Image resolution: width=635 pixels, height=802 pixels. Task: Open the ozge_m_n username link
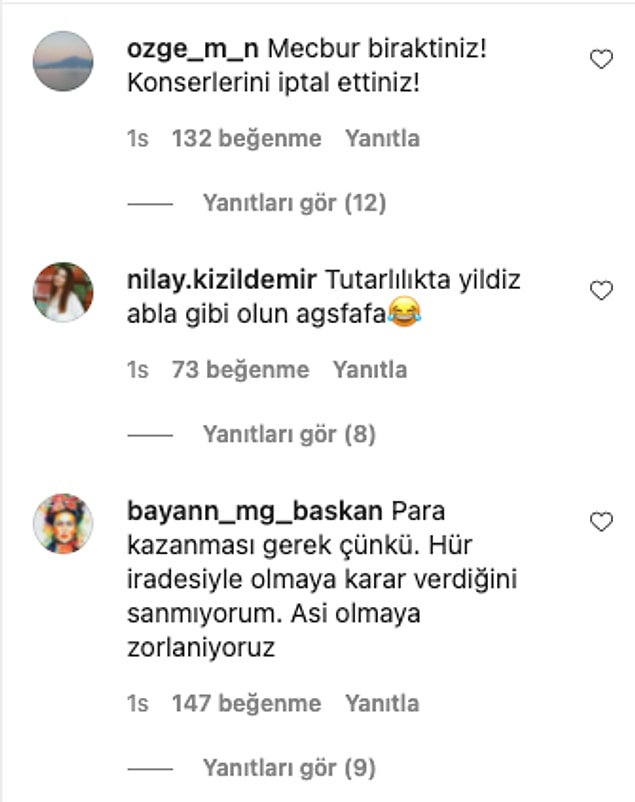pos(193,49)
